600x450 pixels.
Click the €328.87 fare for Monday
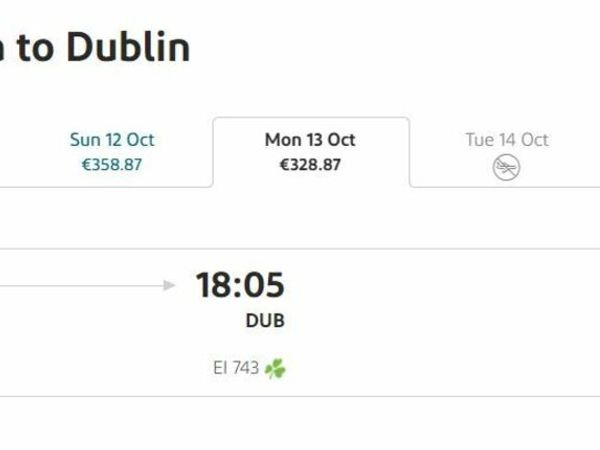pos(310,165)
